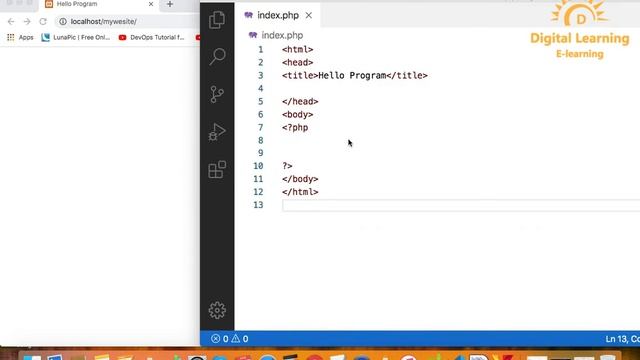This screenshot has height=360, width=640.
Task: Open the DevOps Tutorial bookmark
Action: 151,38
